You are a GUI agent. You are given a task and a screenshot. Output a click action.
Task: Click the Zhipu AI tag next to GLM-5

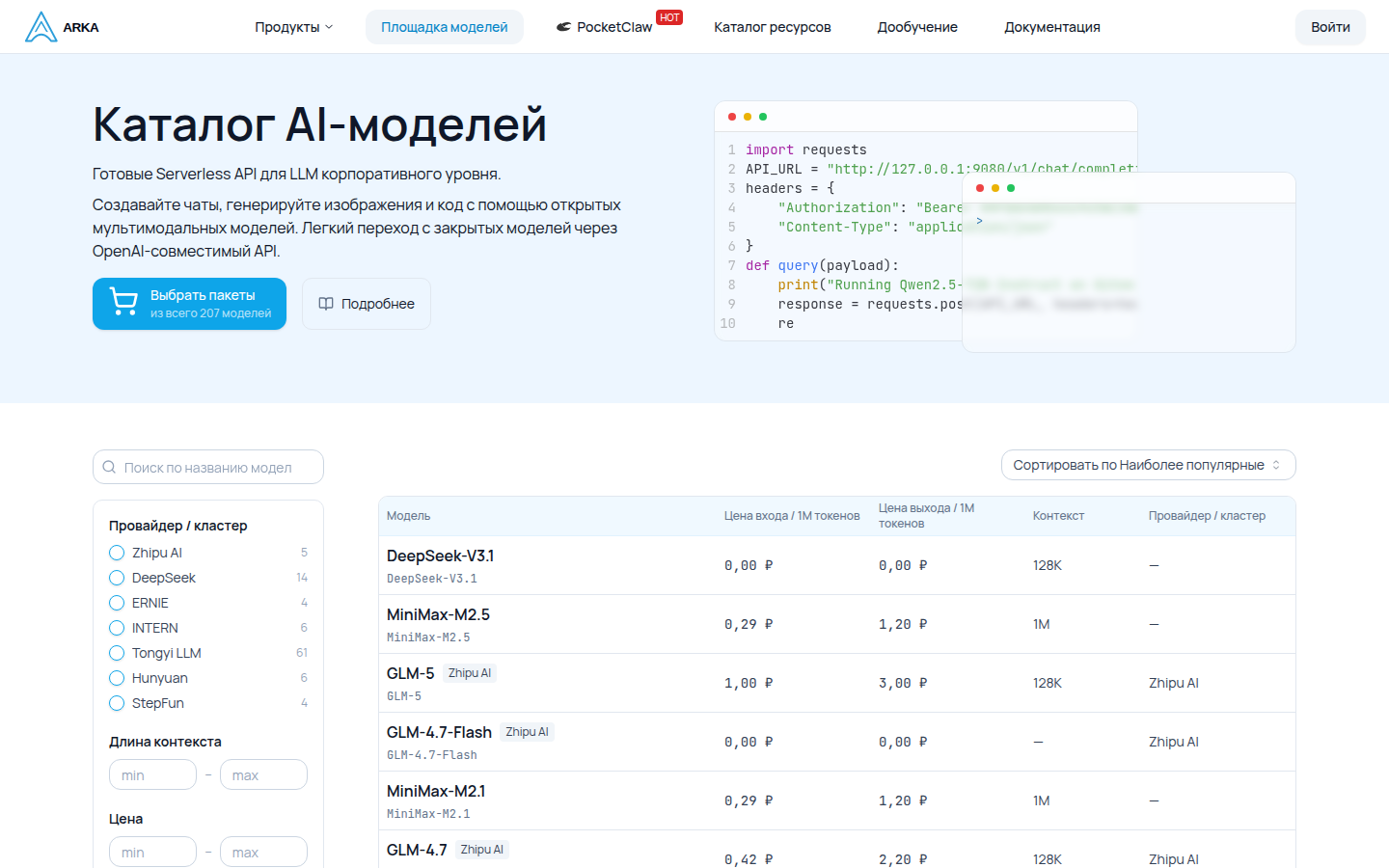coord(470,673)
